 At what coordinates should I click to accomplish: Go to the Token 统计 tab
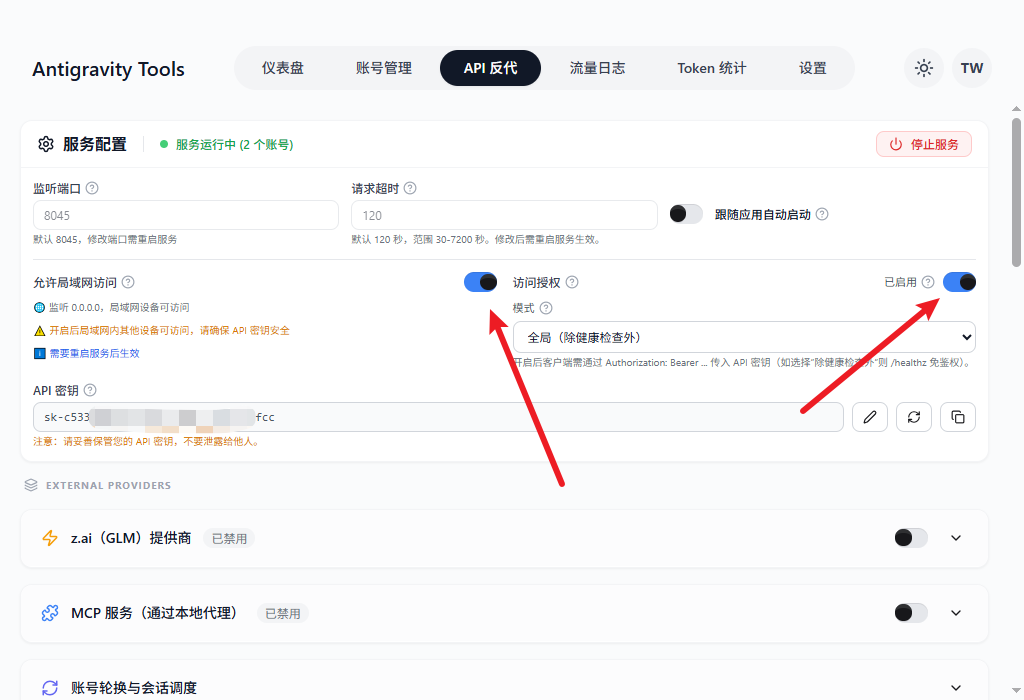(x=711, y=68)
